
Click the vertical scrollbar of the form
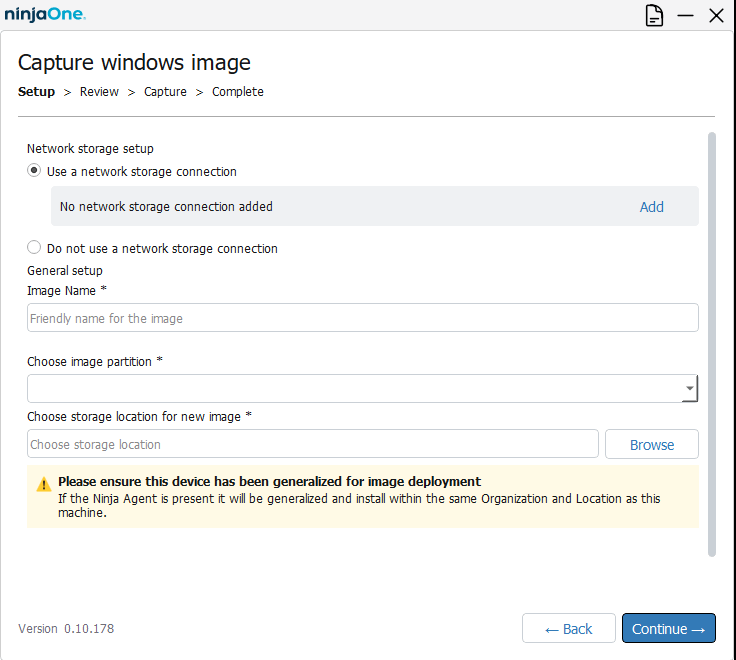click(711, 340)
